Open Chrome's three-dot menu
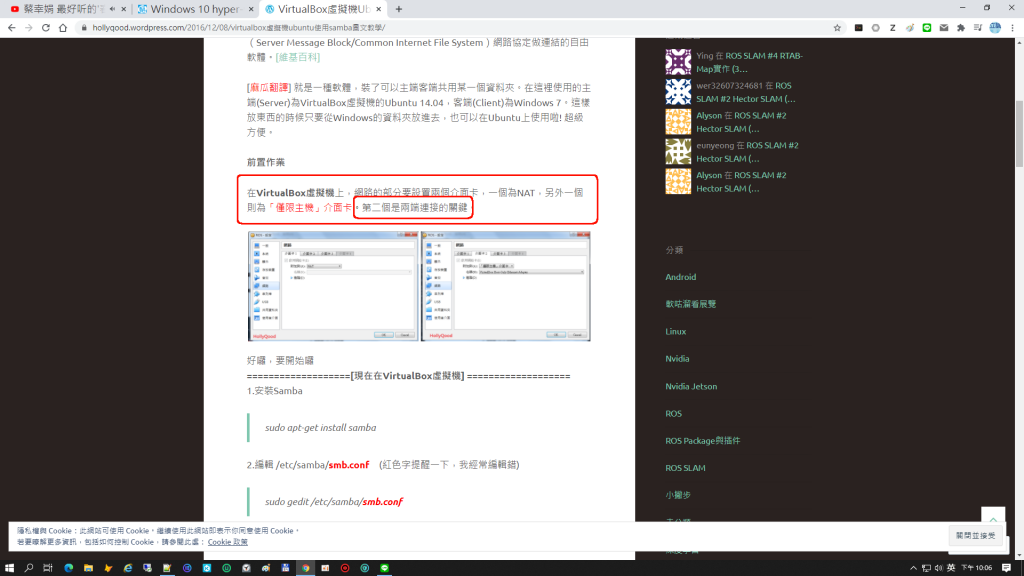This screenshot has height=576, width=1024. pos(1012,27)
